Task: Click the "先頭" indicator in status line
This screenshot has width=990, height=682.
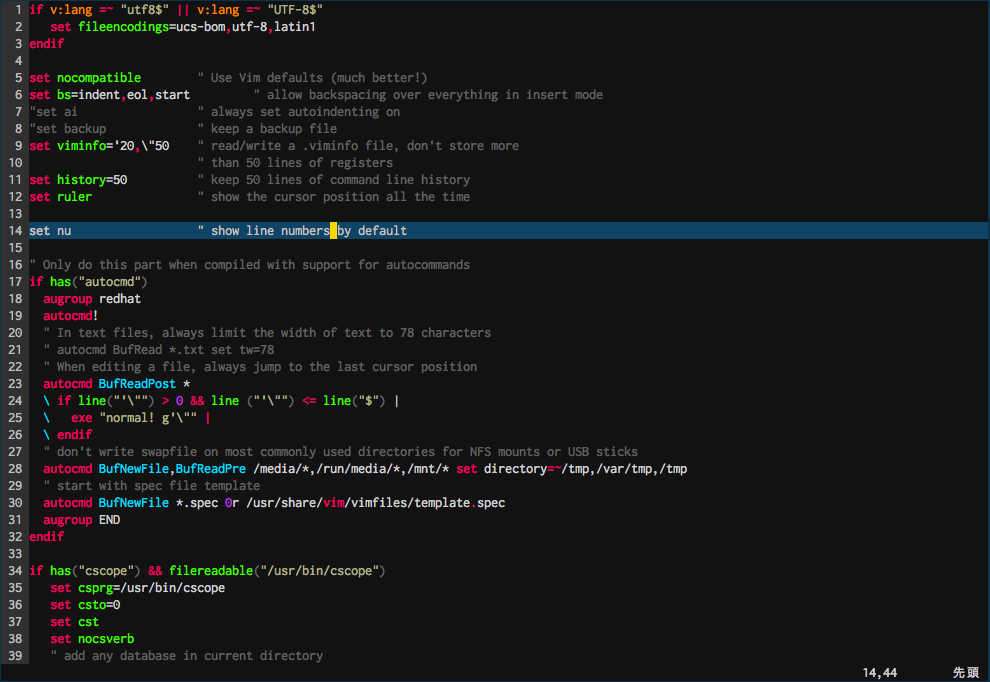Action: point(966,673)
